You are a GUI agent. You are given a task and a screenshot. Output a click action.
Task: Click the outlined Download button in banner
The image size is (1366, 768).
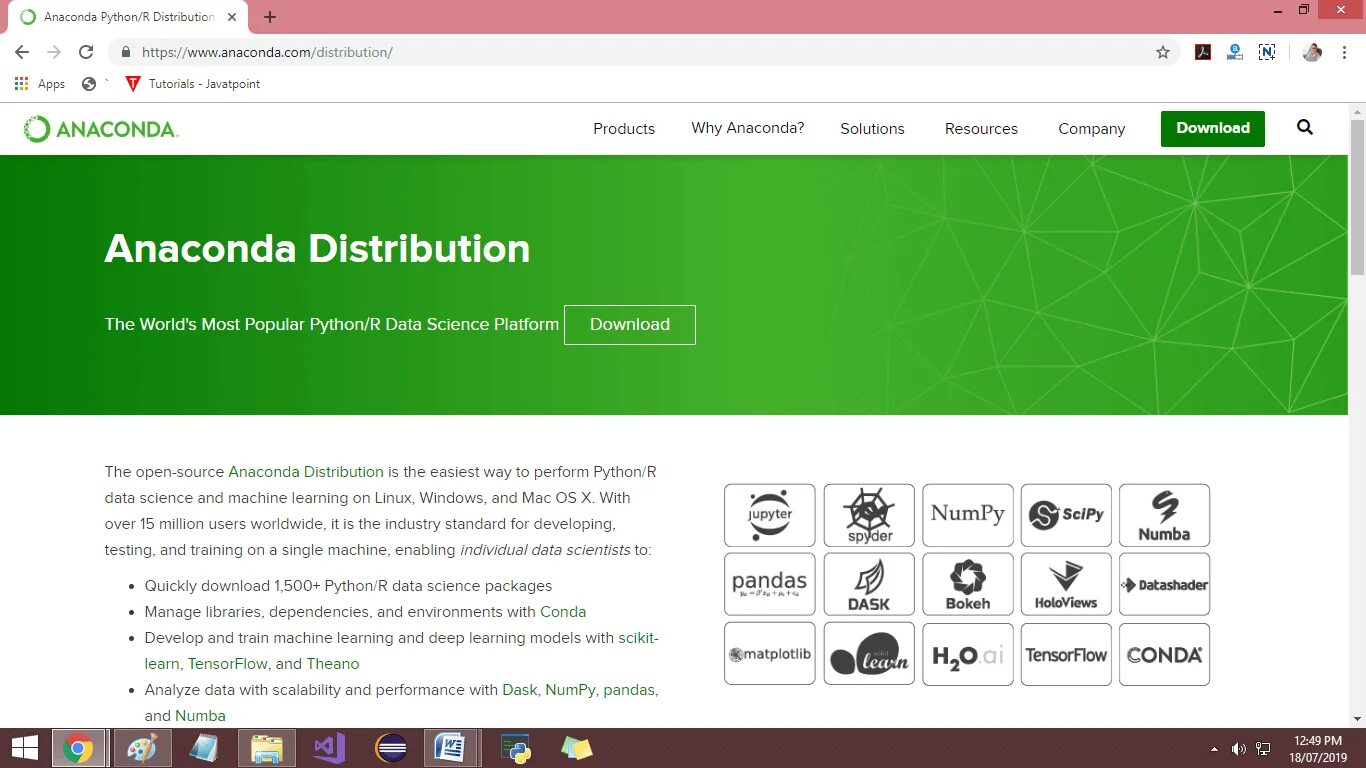click(630, 325)
